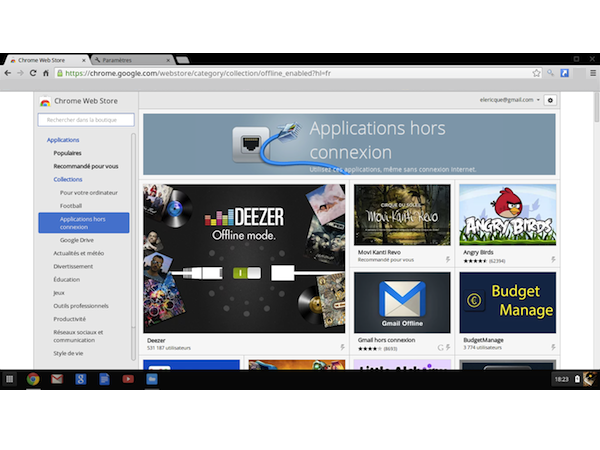Open the app launcher grid in shelf
This screenshot has height=450, width=600.
tap(10, 379)
